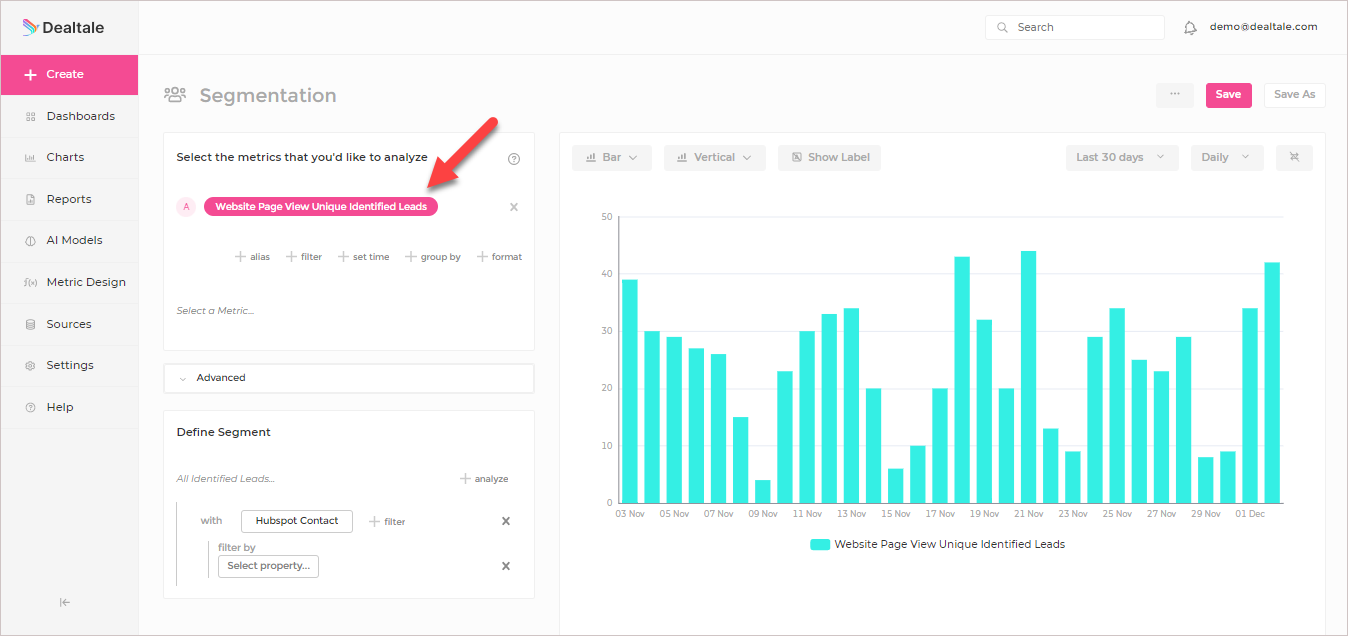Viewport: 1348px width, 636px height.
Task: Click the chart fullscreen toggle icon
Action: click(1294, 157)
